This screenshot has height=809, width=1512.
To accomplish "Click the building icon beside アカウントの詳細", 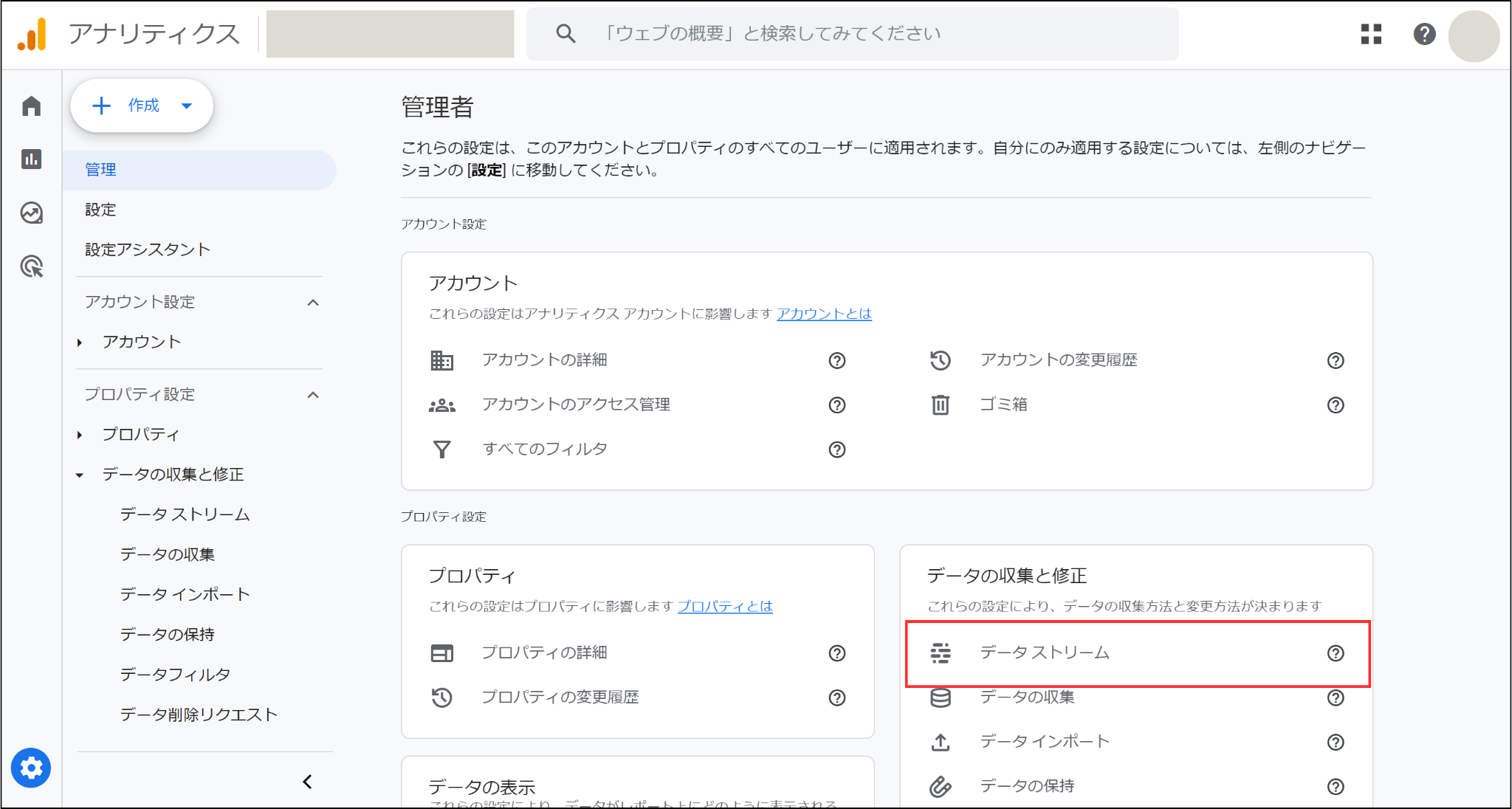I will 441,360.
